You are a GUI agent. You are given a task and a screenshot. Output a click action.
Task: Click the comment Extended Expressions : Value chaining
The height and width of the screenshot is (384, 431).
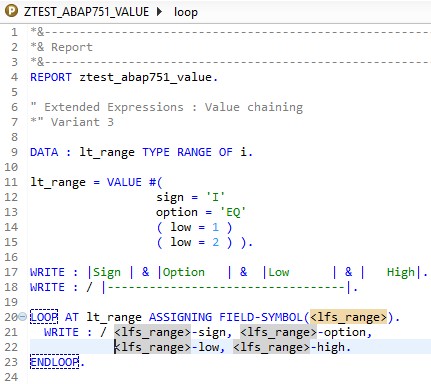click(x=167, y=107)
